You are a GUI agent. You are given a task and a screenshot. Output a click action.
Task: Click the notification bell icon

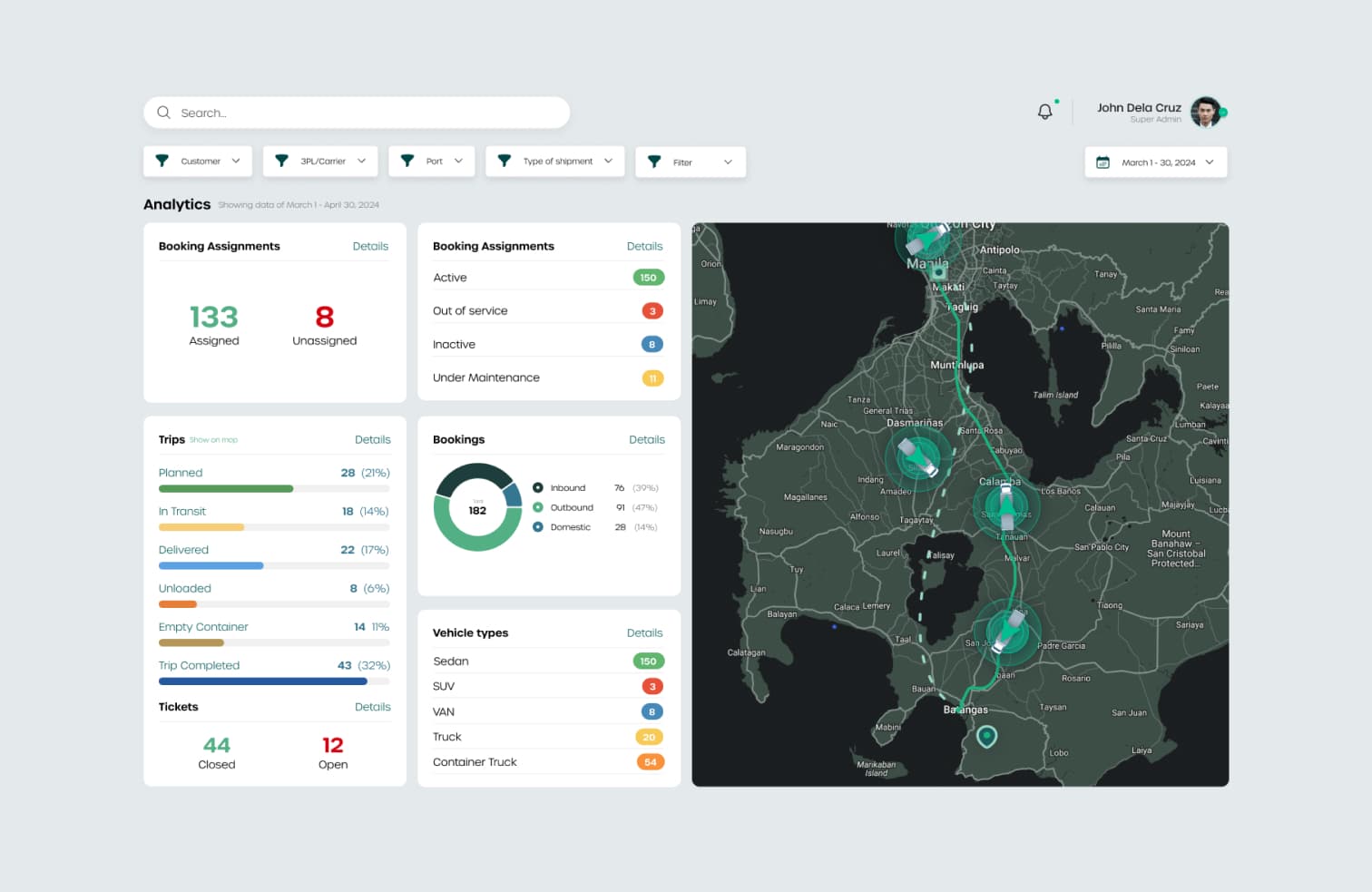[1045, 112]
